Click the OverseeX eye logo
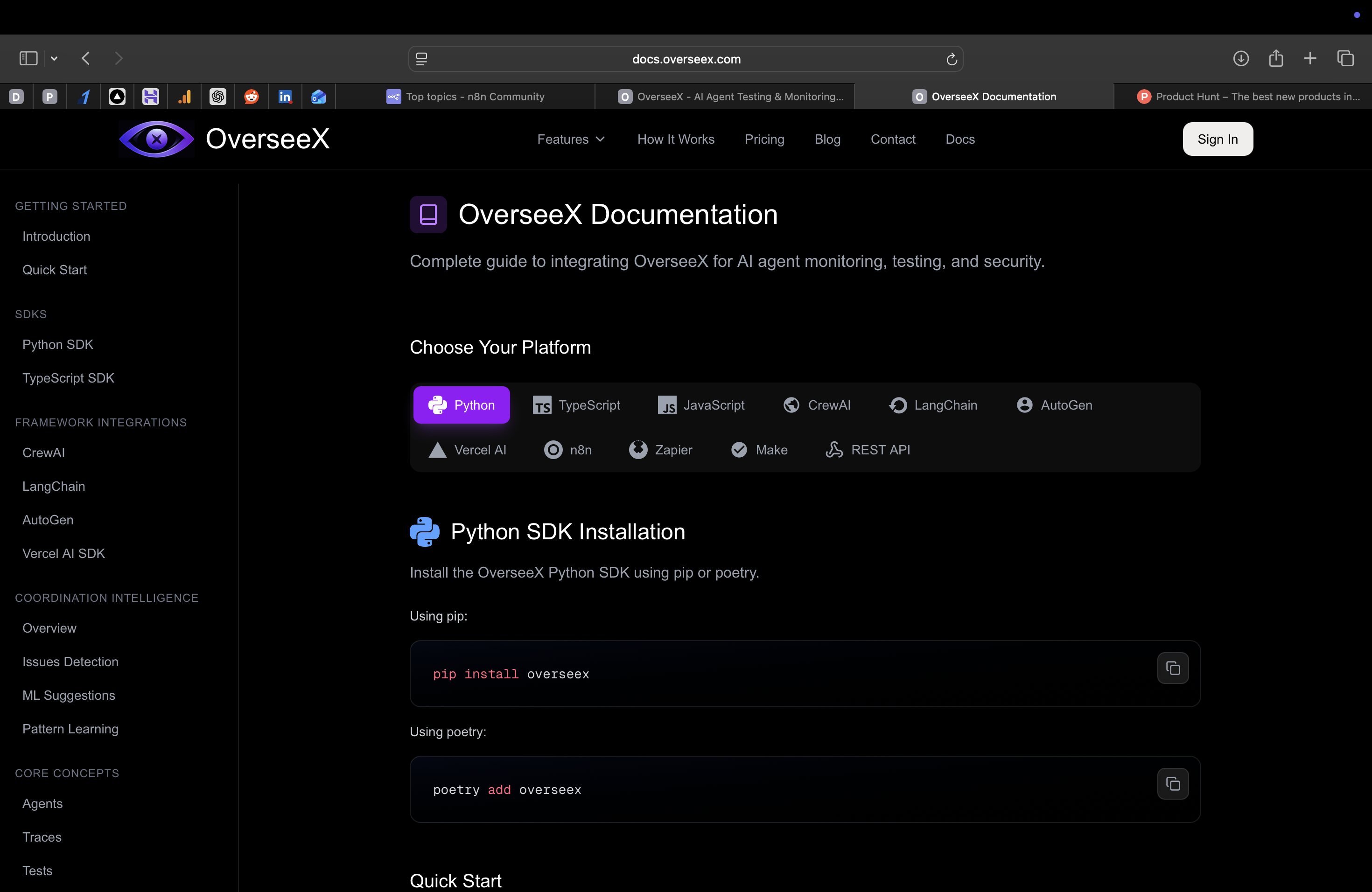This screenshot has width=1372, height=892. pos(156,139)
